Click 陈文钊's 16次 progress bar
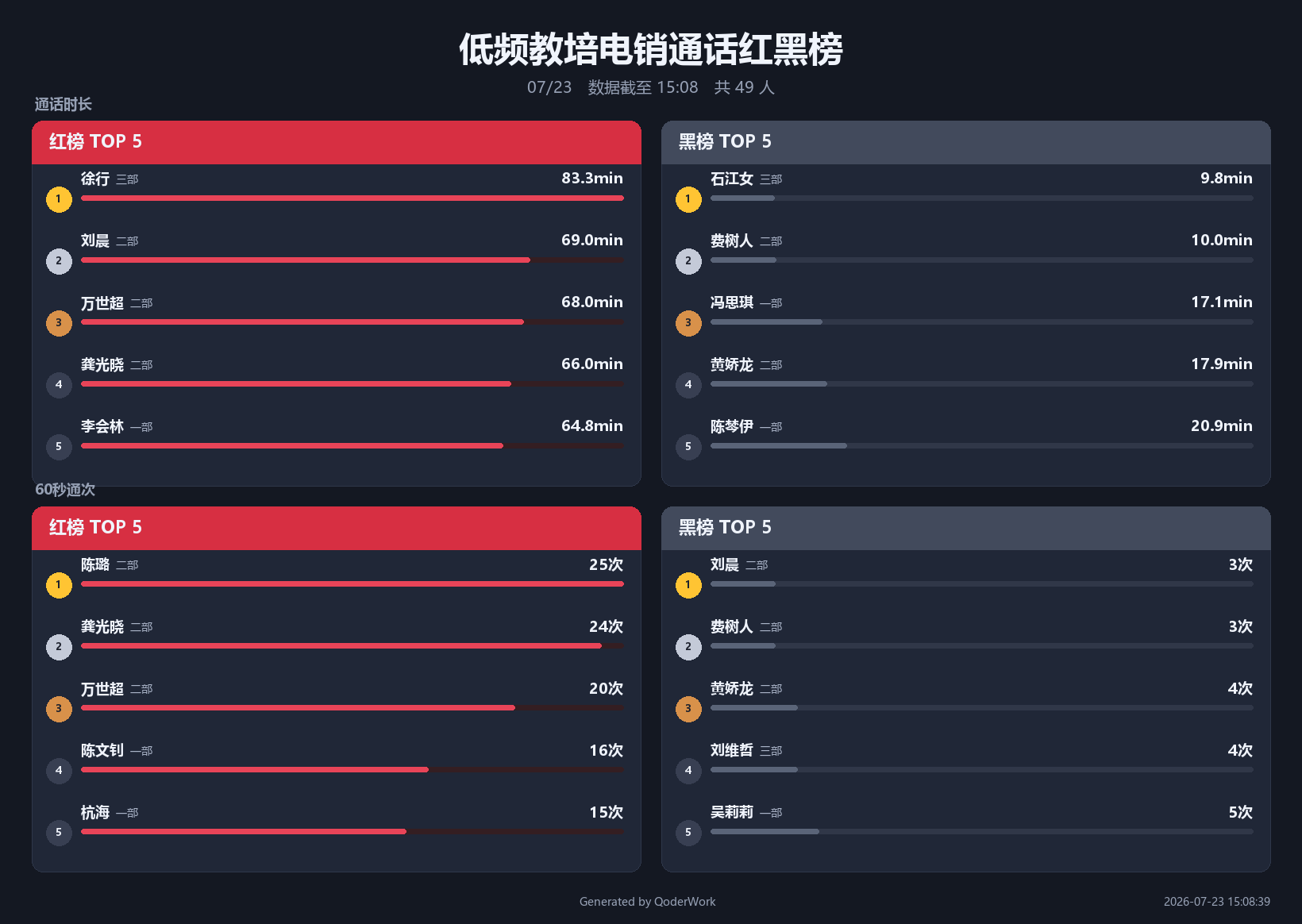1302x924 pixels. click(352, 769)
